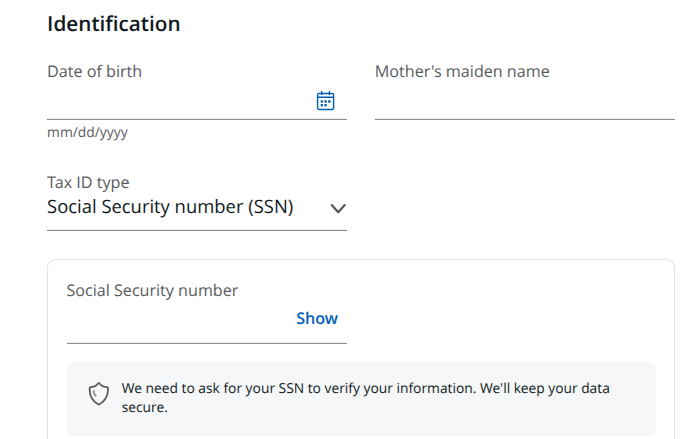
Task: Click the underline below Mother's maiden name field
Action: click(525, 119)
